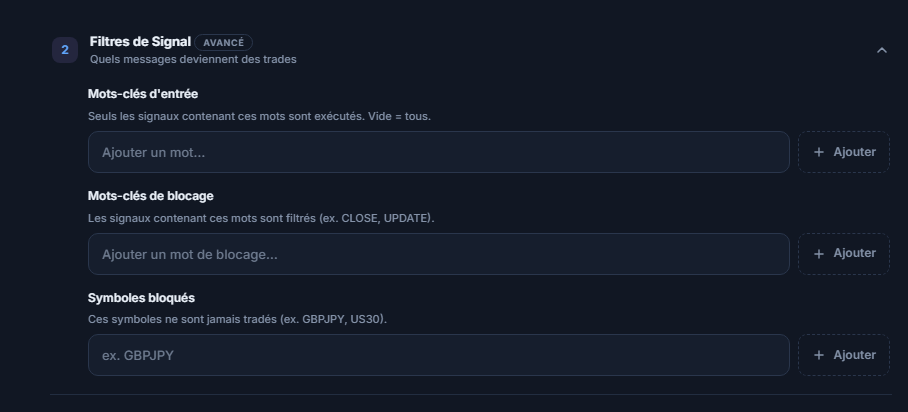Focus the 'Ajouter un mot...' input field
Viewport: 908px width, 412px height.
[438, 152]
